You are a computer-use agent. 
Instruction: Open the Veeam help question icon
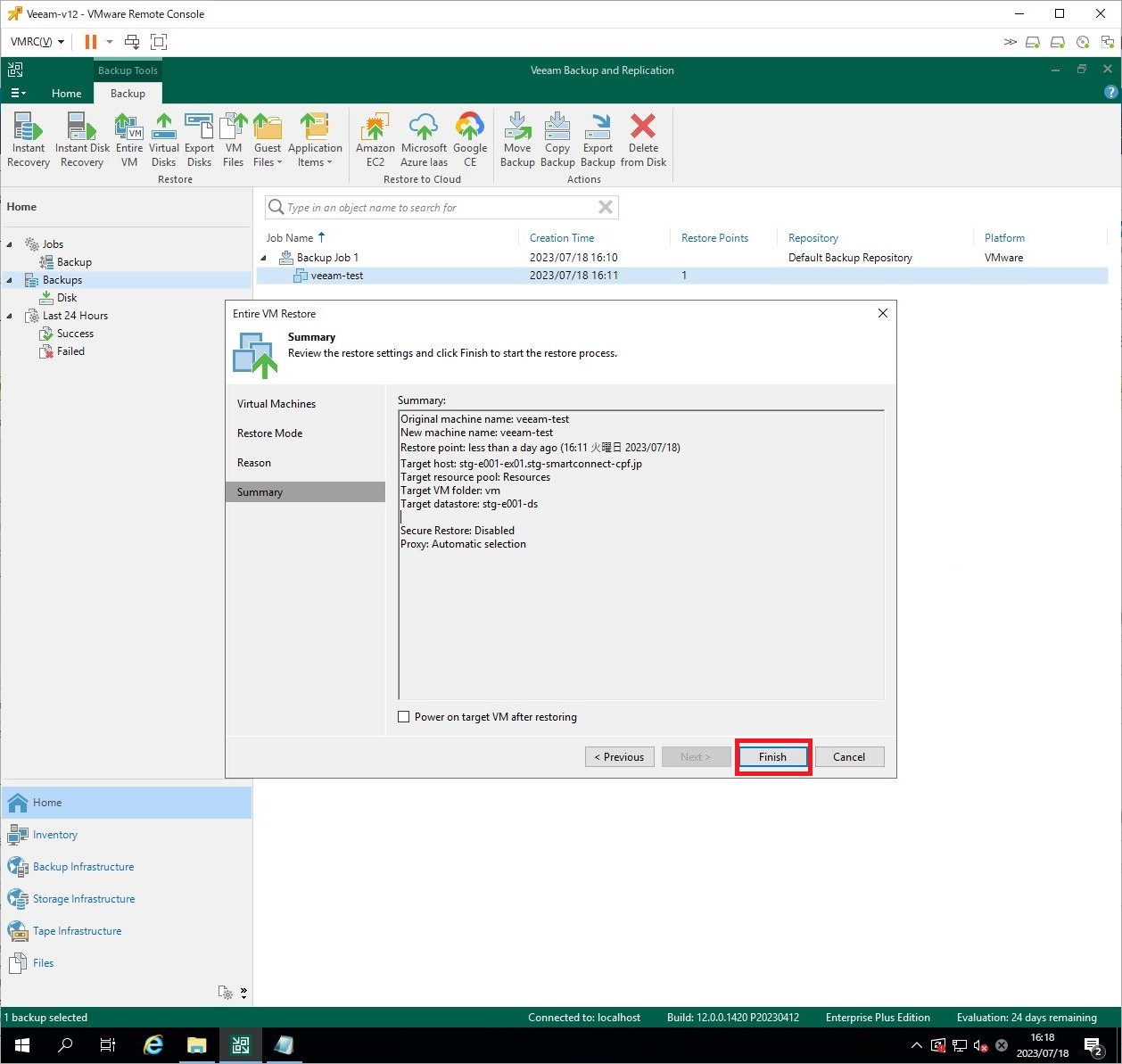[x=1110, y=92]
